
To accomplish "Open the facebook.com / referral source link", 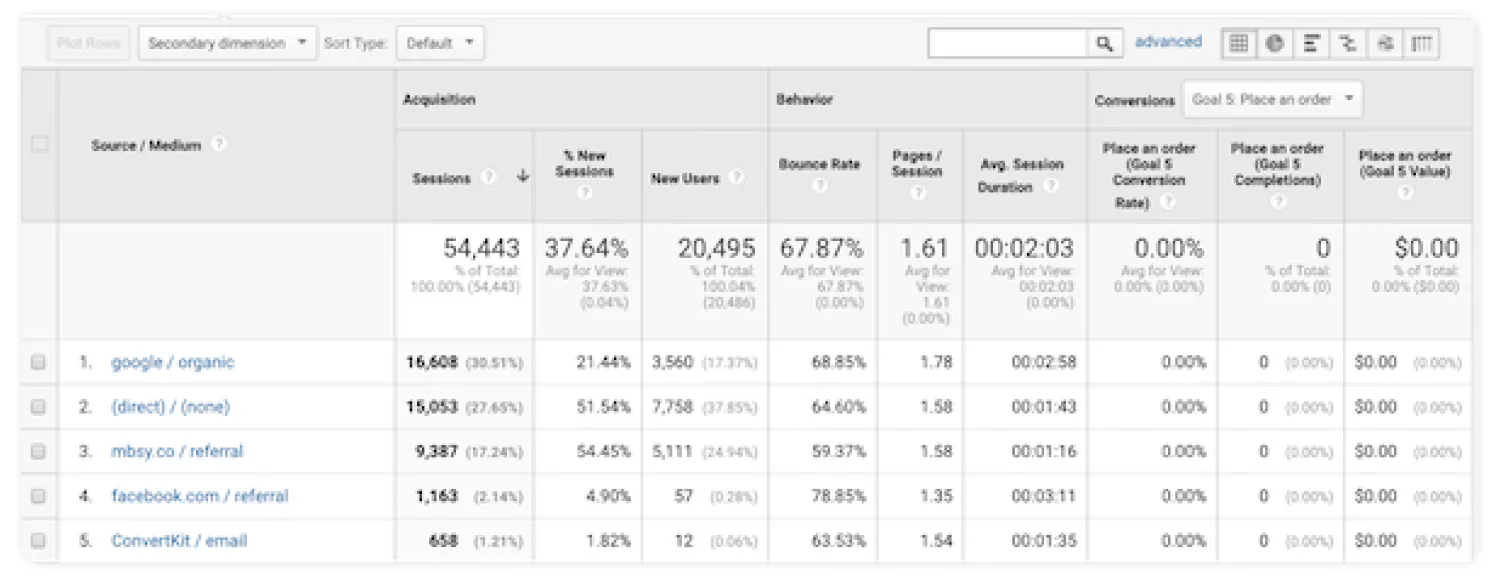I will coord(199,496).
